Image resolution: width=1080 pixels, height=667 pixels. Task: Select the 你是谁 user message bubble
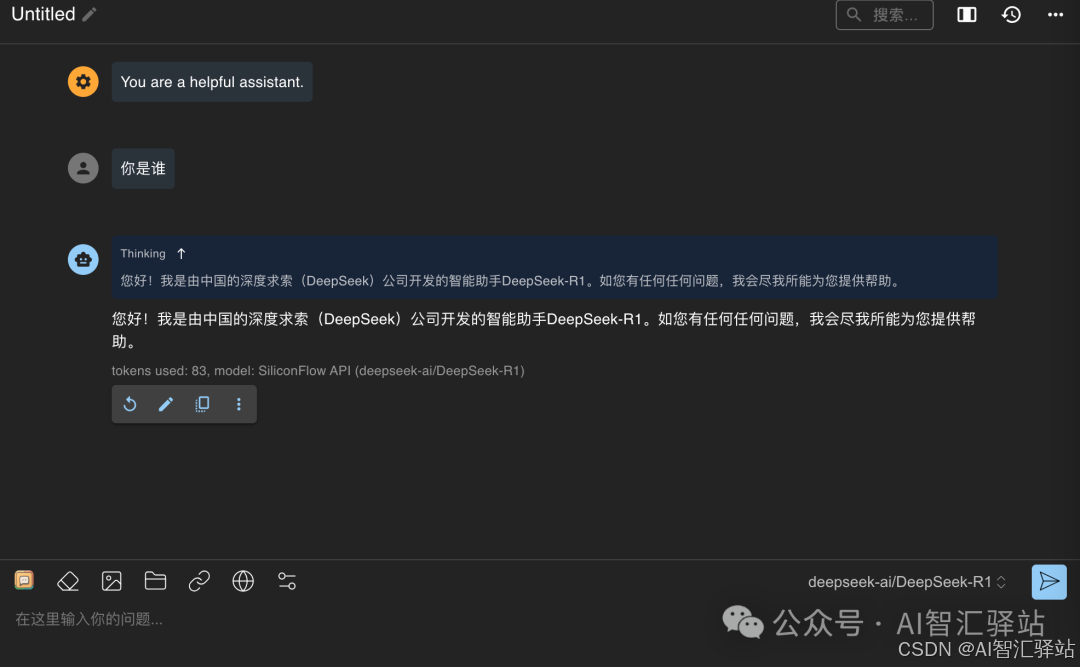(143, 169)
